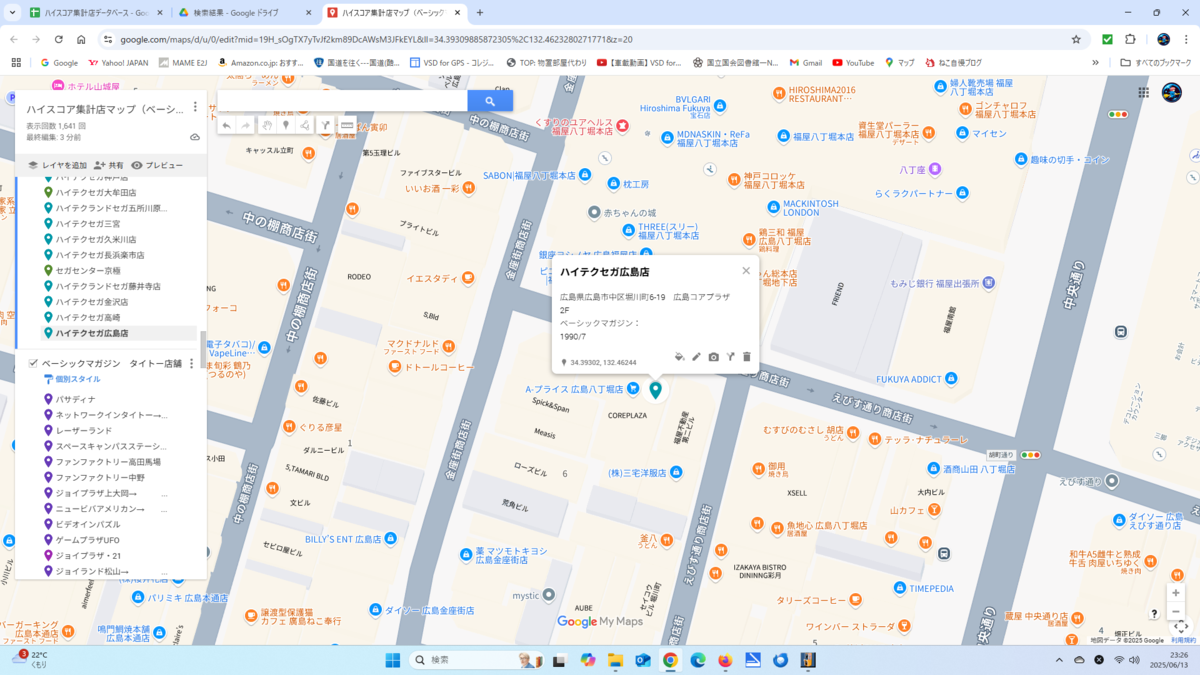The height and width of the screenshot is (675, 1200).
Task: Open map help question mark button
Action: (x=1154, y=614)
